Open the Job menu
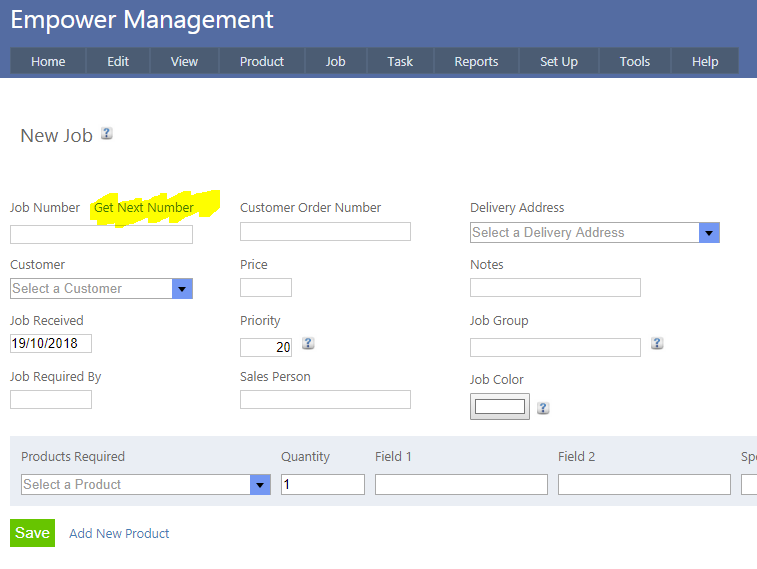757x569 pixels. coord(335,61)
